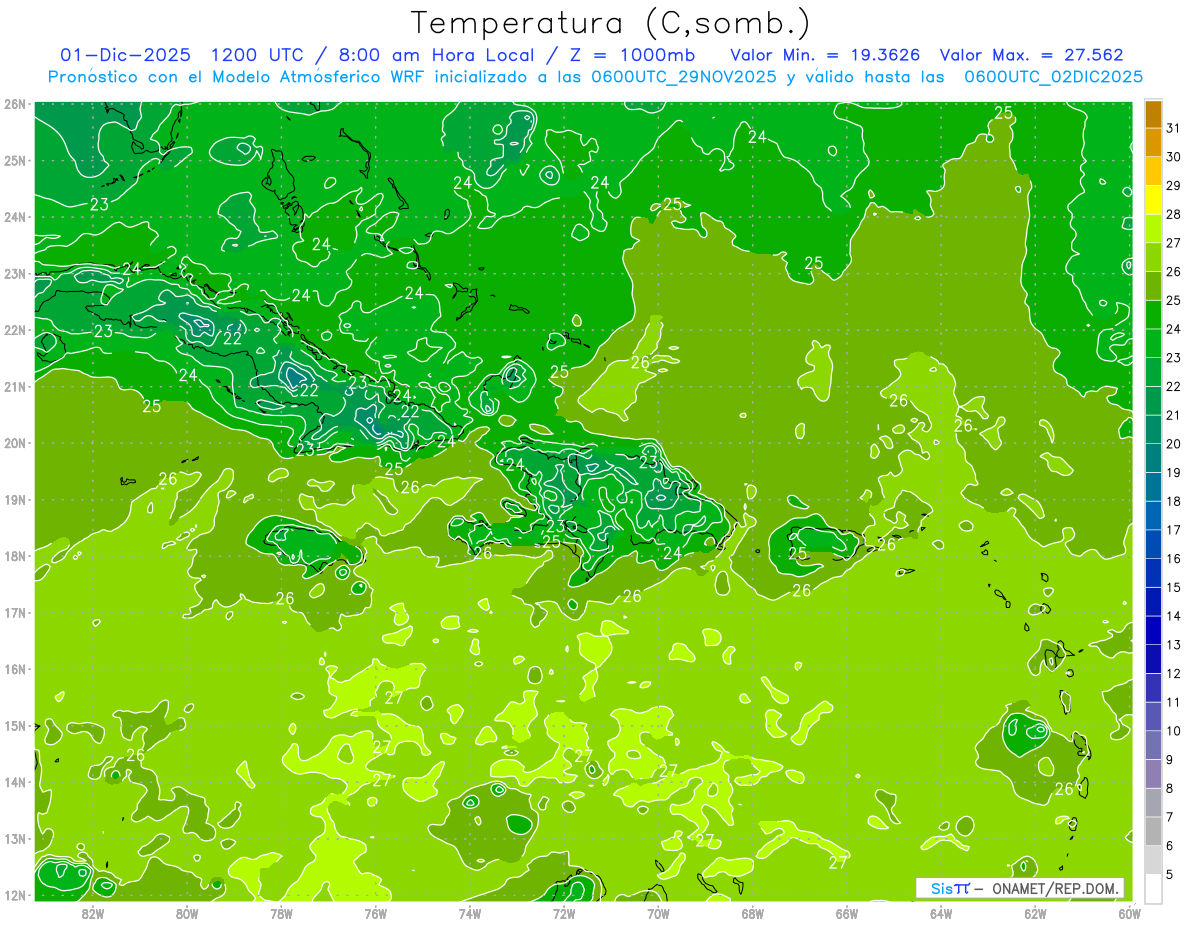Click the color scale label "15"

click(1173, 587)
